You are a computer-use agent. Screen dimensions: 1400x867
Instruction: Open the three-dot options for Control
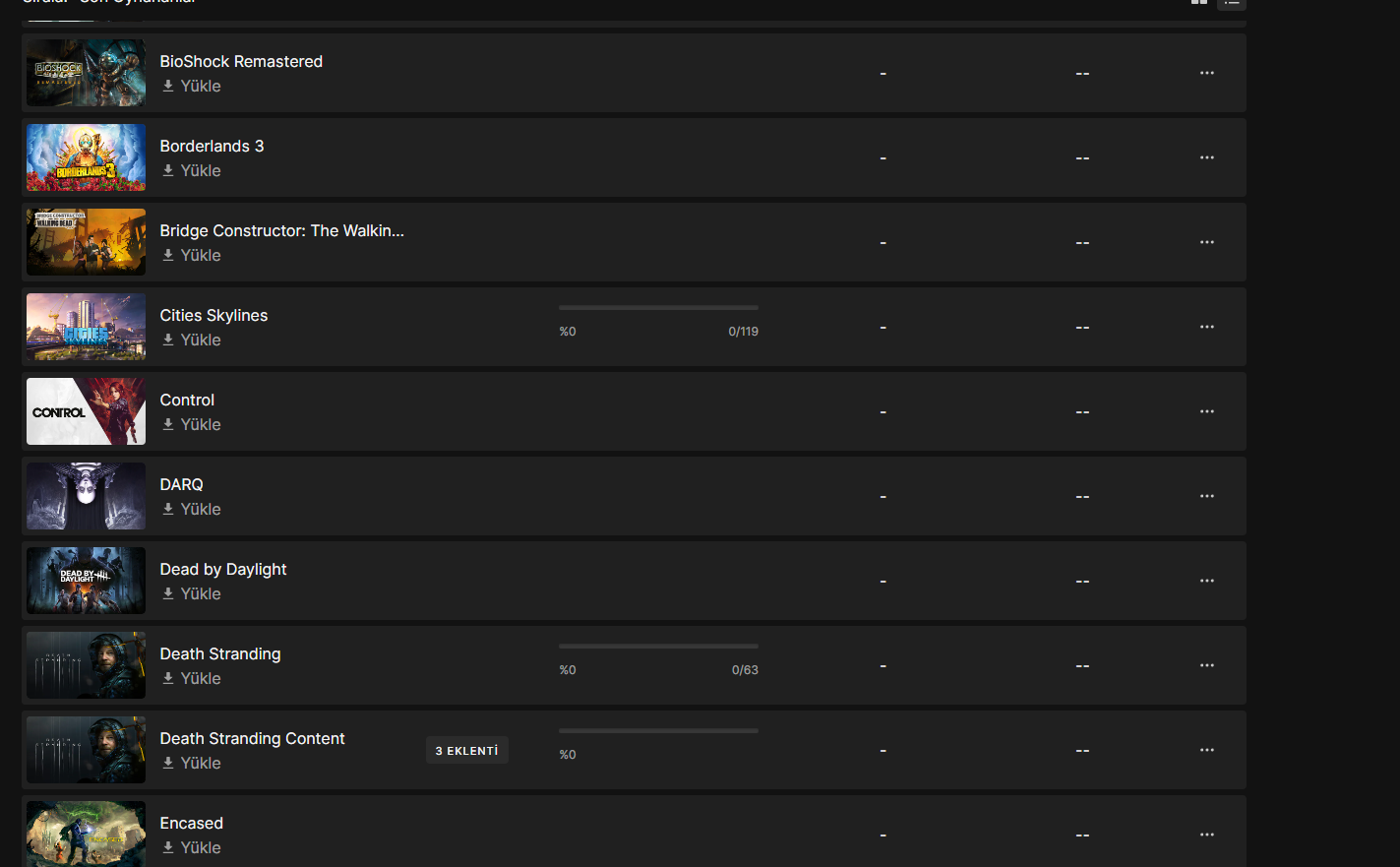[1206, 411]
